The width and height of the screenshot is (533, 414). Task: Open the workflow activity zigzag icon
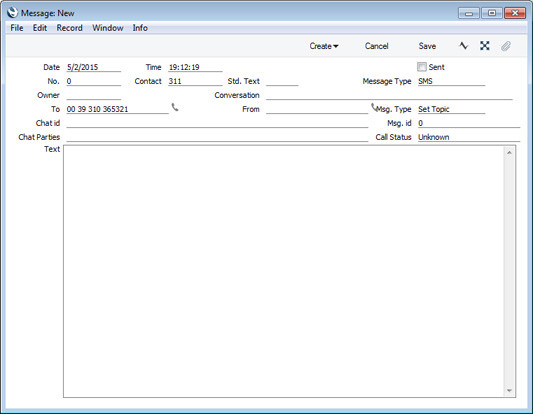(464, 46)
